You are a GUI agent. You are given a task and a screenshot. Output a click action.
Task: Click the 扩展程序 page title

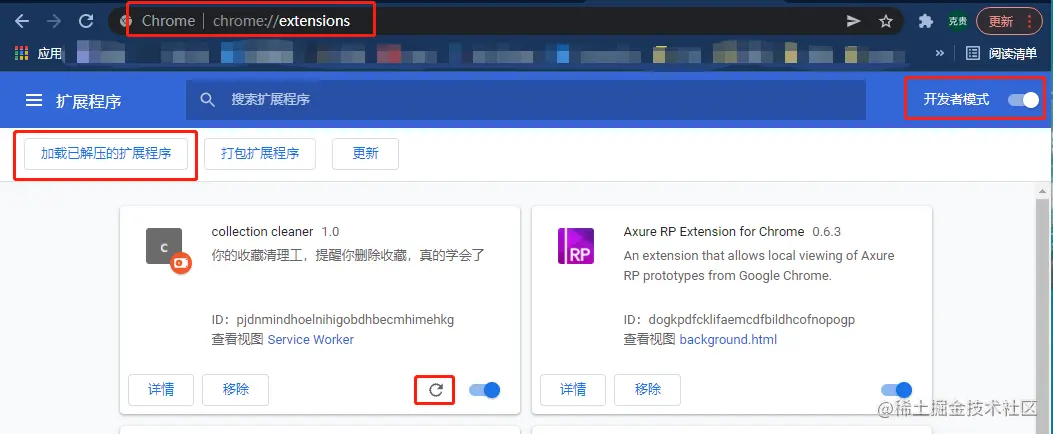coord(89,101)
